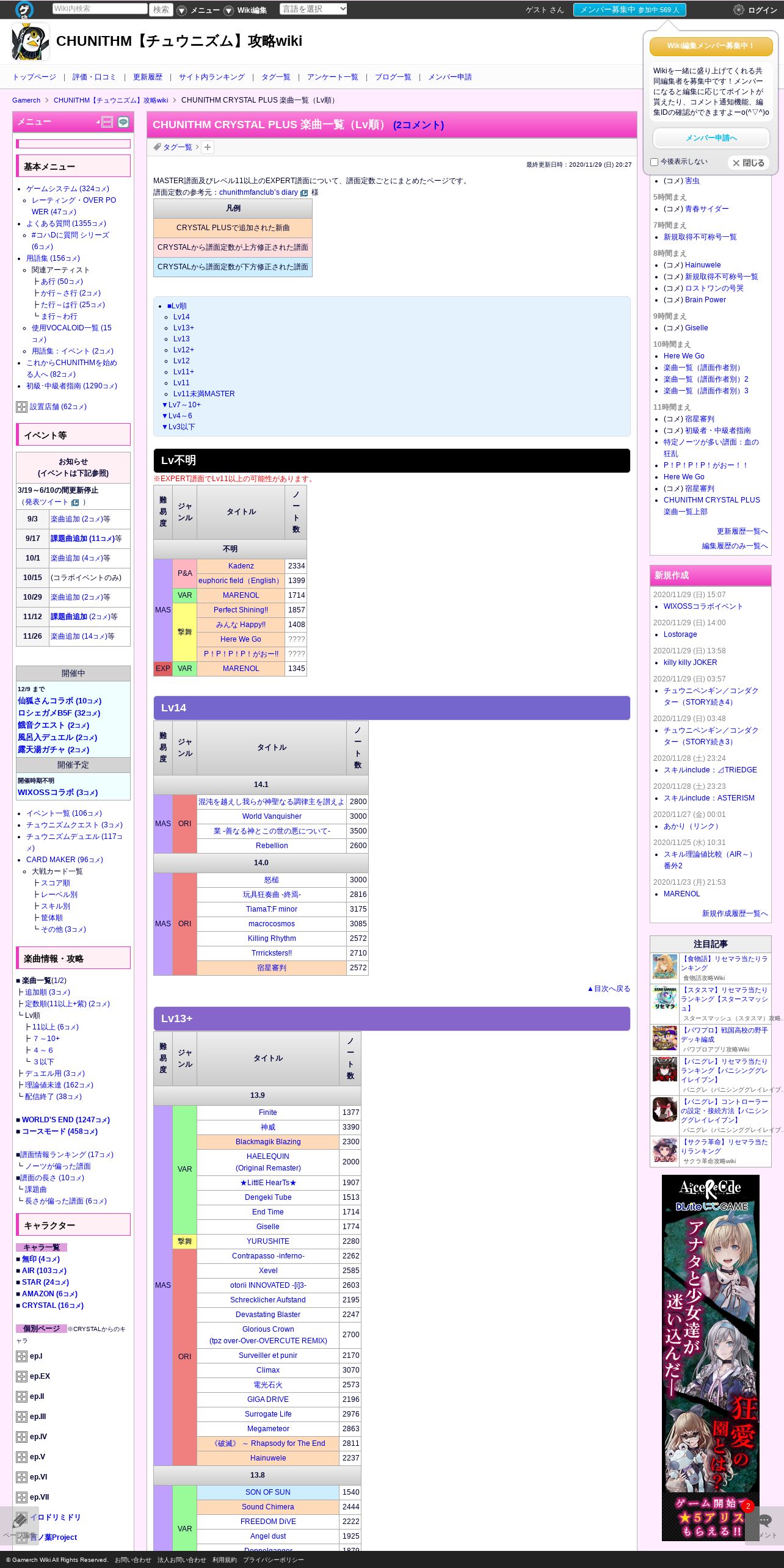Open the 食物語 article thumbnail
Image resolution: width=784 pixels, height=1568 pixels.
pos(665,967)
